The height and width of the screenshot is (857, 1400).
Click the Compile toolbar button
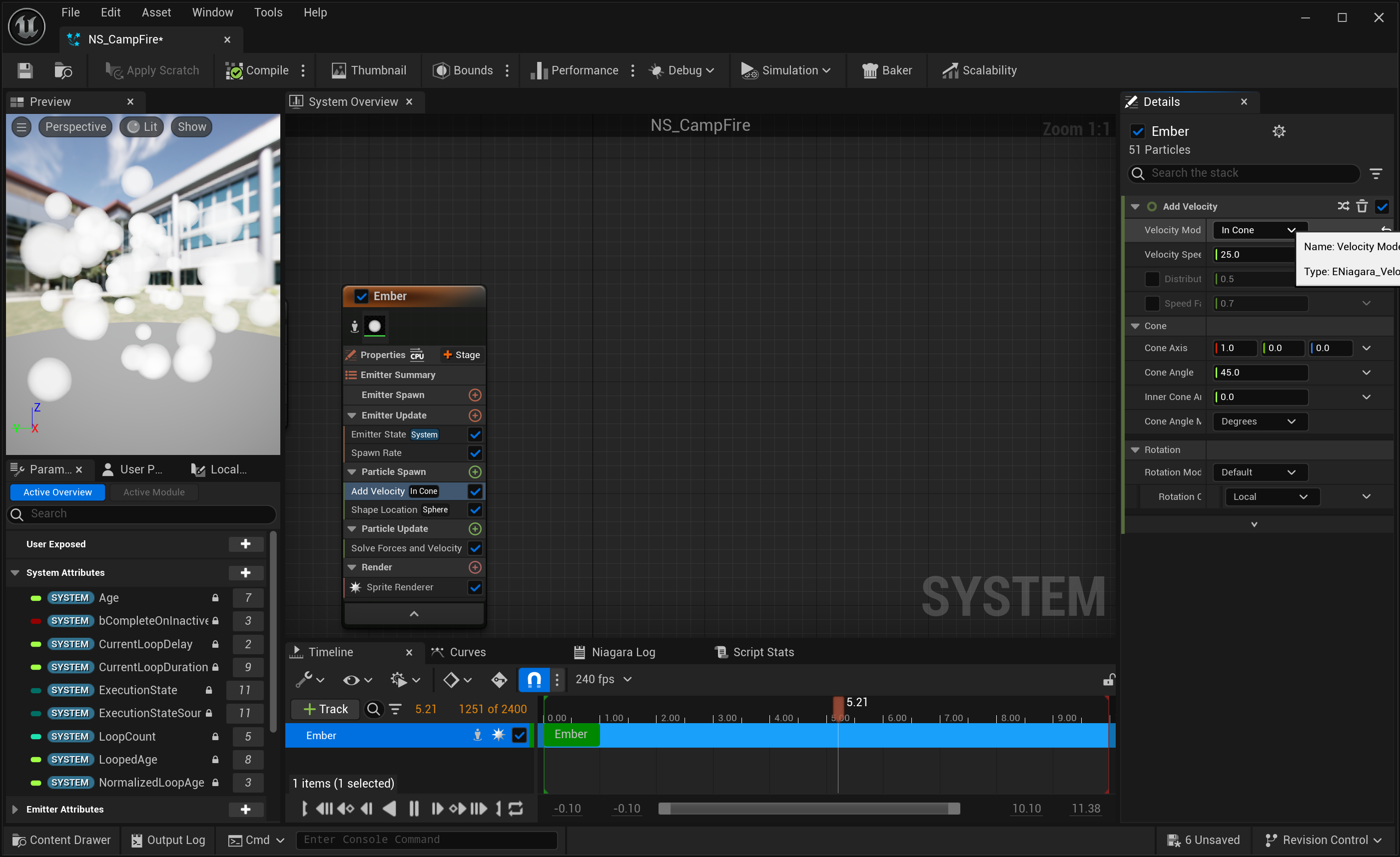point(257,70)
